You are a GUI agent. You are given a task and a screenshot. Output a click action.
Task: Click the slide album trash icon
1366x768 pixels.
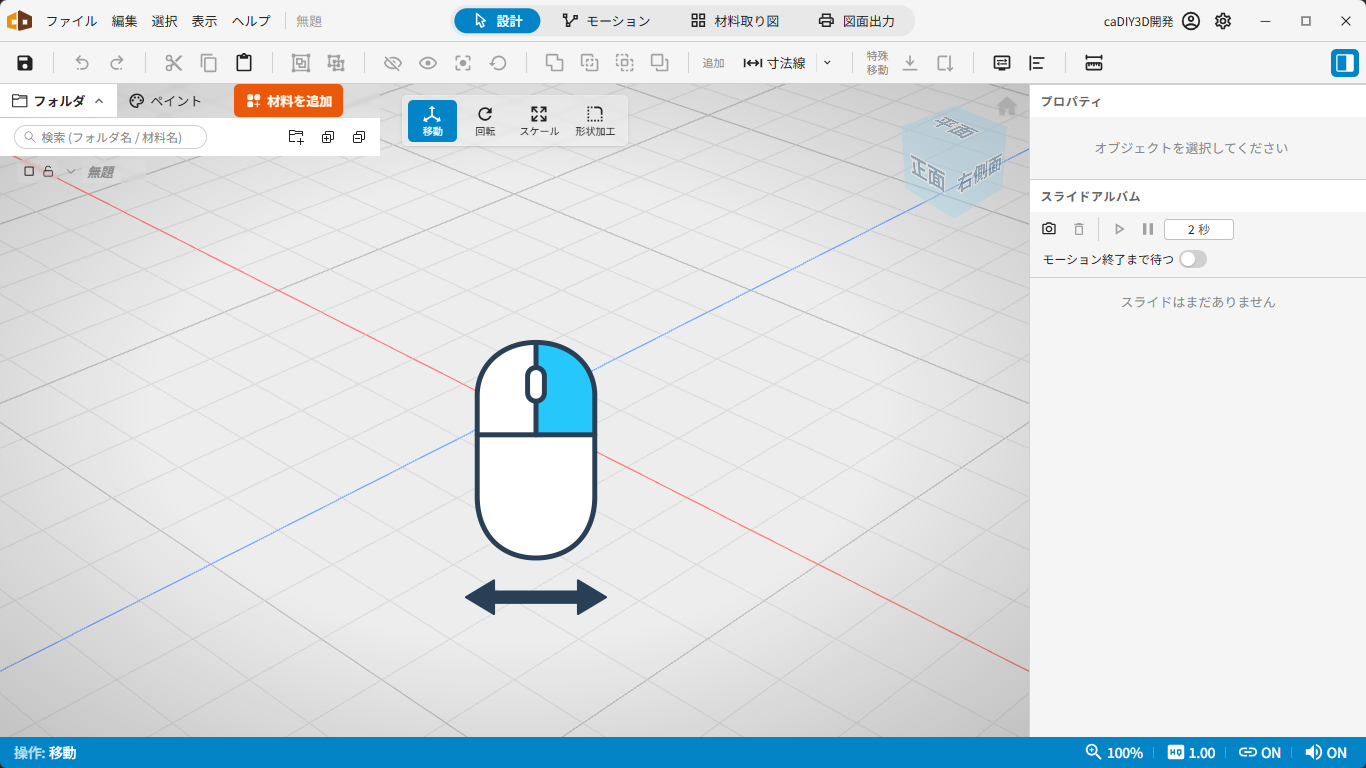[x=1079, y=229]
